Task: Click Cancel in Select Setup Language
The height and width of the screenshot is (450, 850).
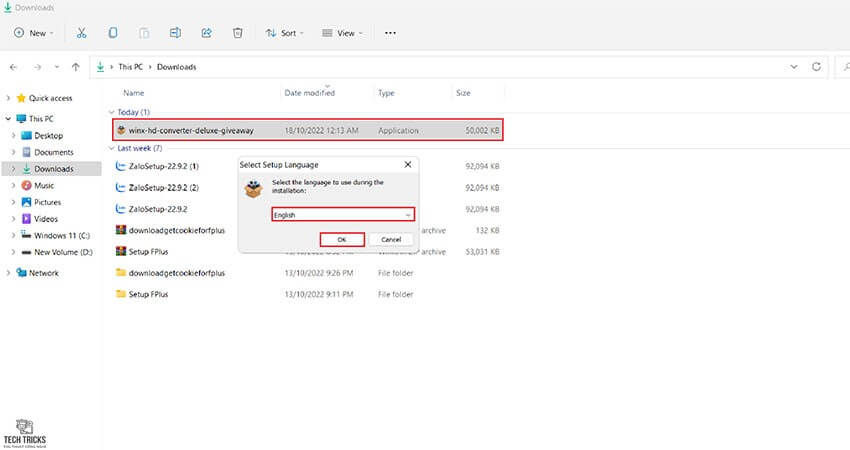Action: [x=391, y=240]
